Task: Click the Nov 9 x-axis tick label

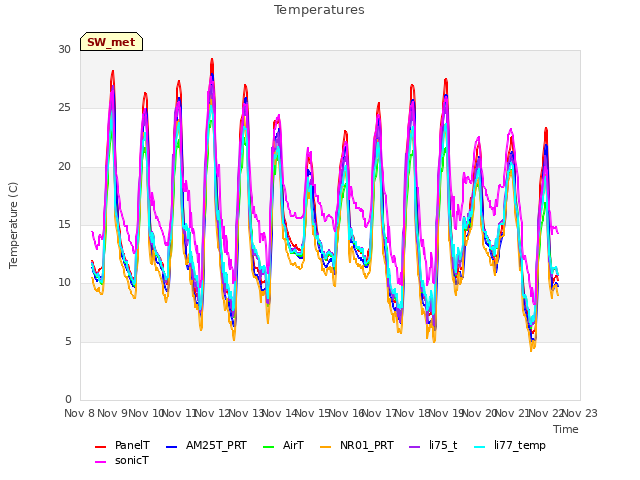Action: pos(112,413)
